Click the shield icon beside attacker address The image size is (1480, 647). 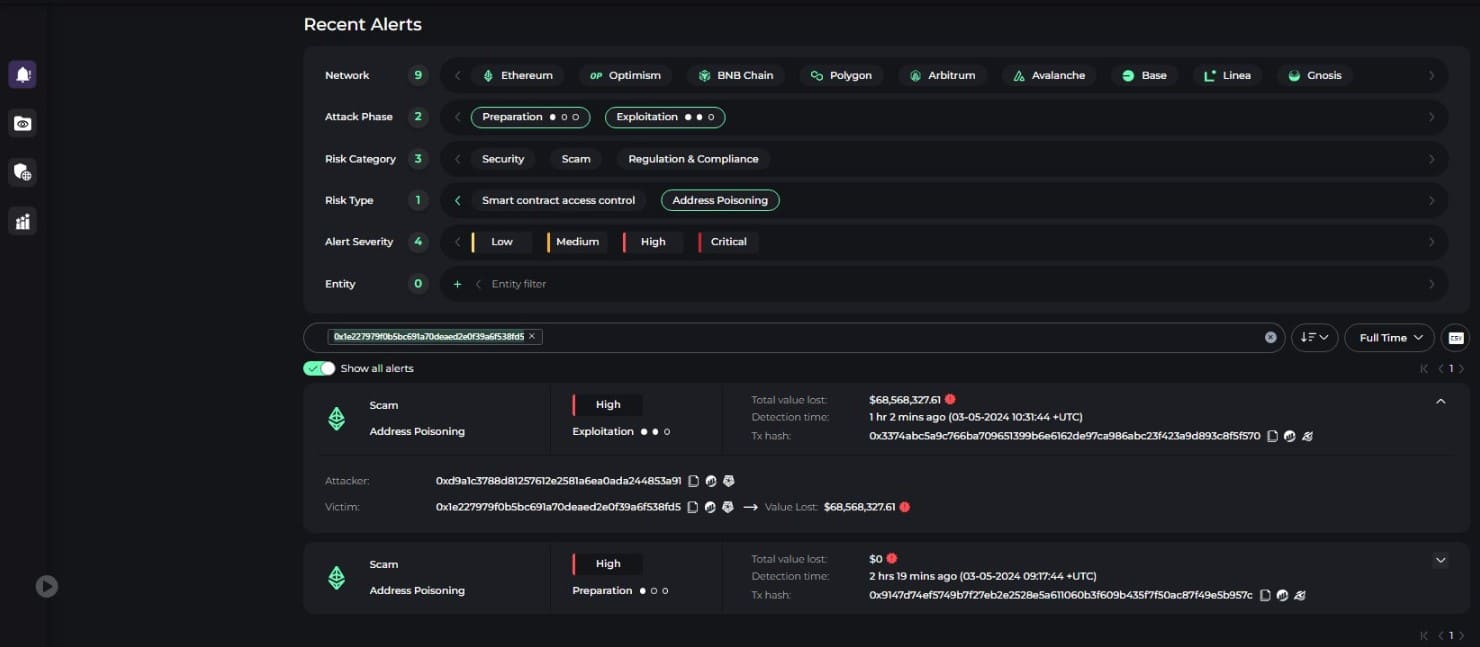point(729,481)
